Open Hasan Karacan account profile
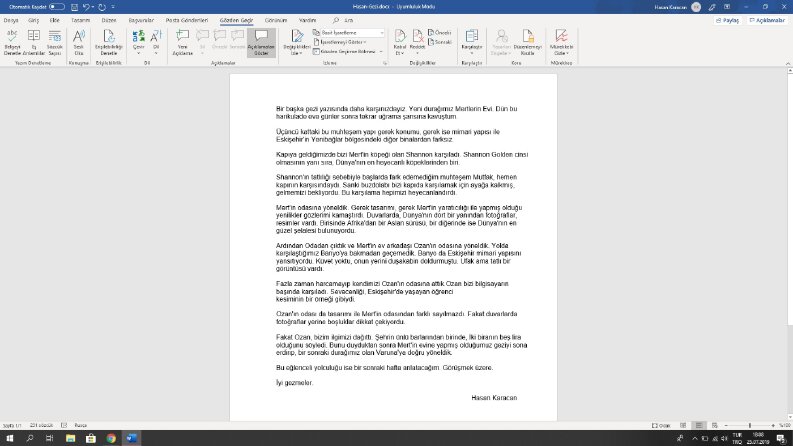This screenshot has width=793, height=446. [678, 7]
